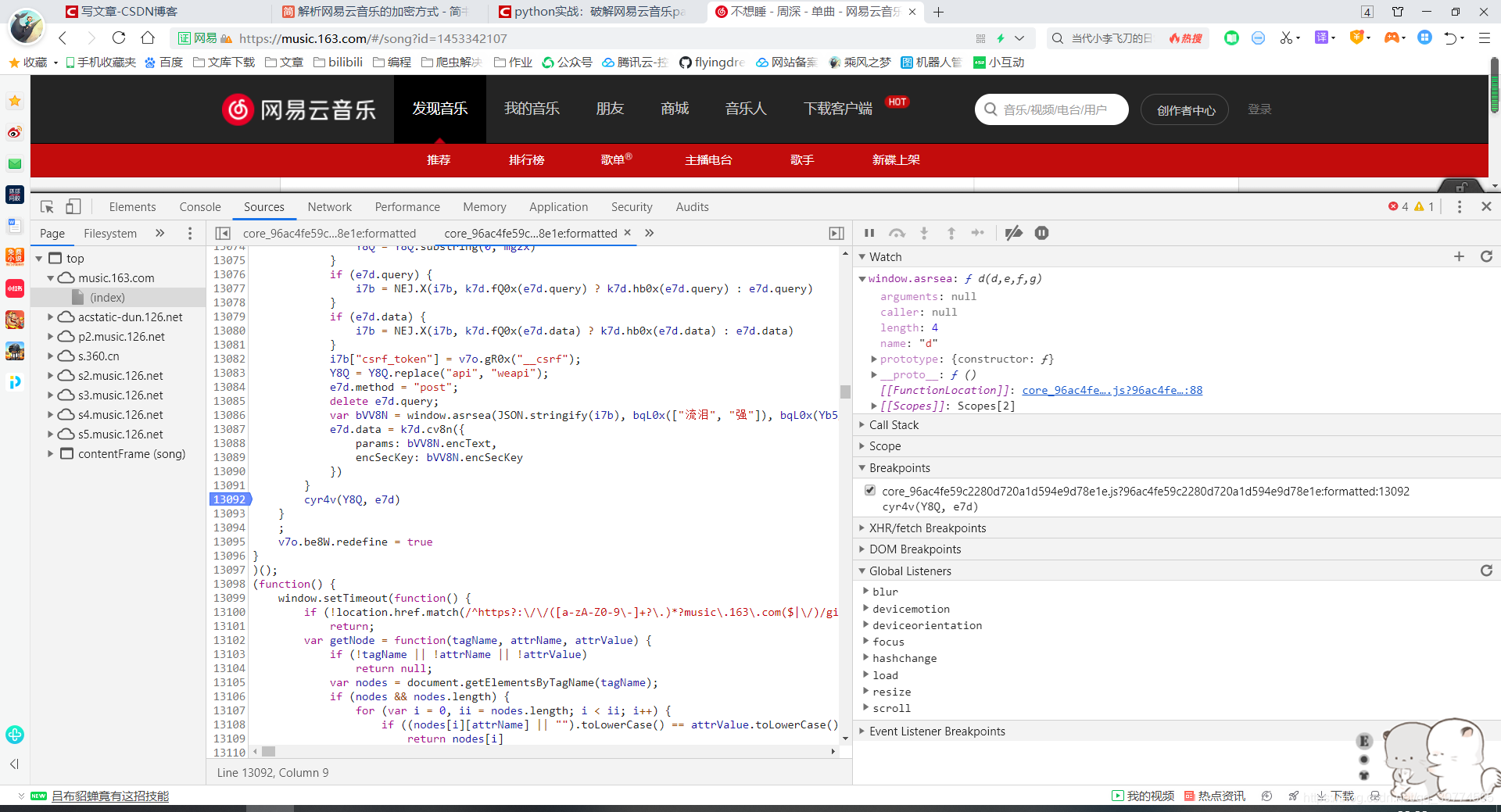
Task: Select the (index) file in tree
Action: coord(107,297)
